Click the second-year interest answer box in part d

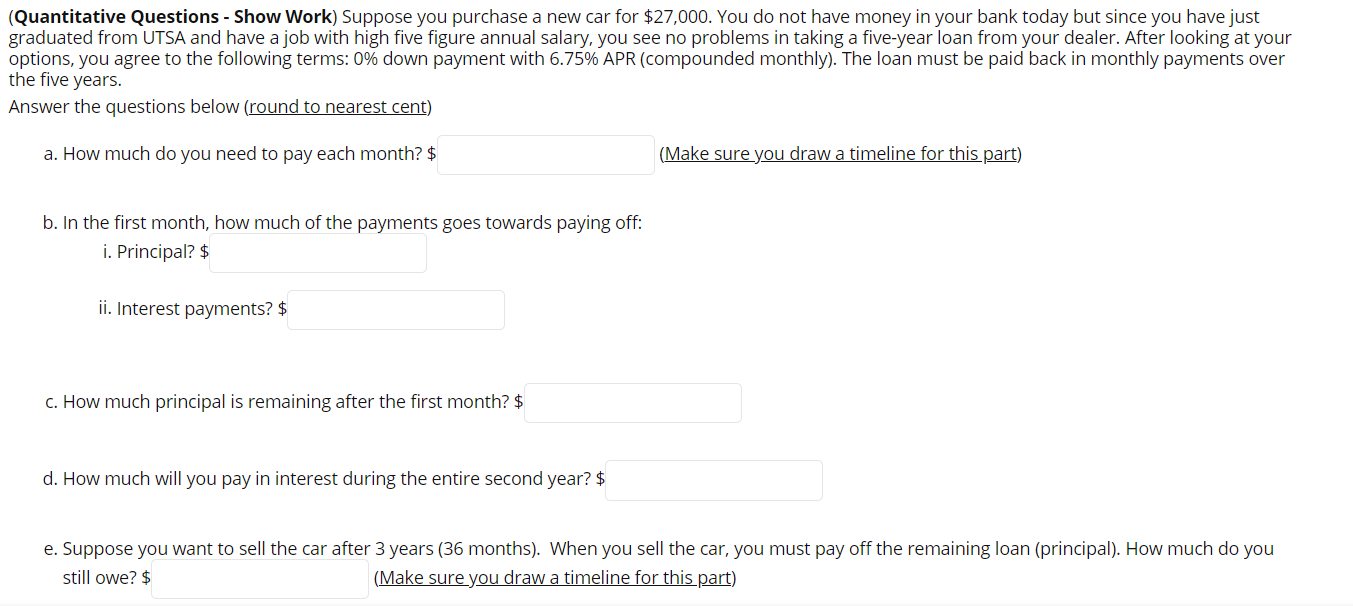713,480
